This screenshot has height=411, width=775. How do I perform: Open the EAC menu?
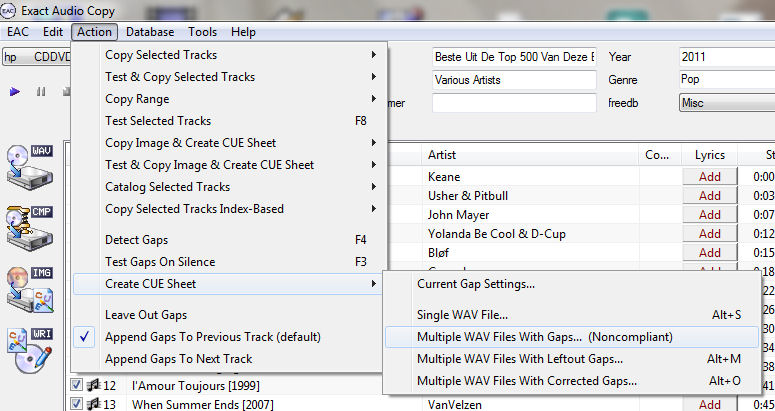click(18, 32)
